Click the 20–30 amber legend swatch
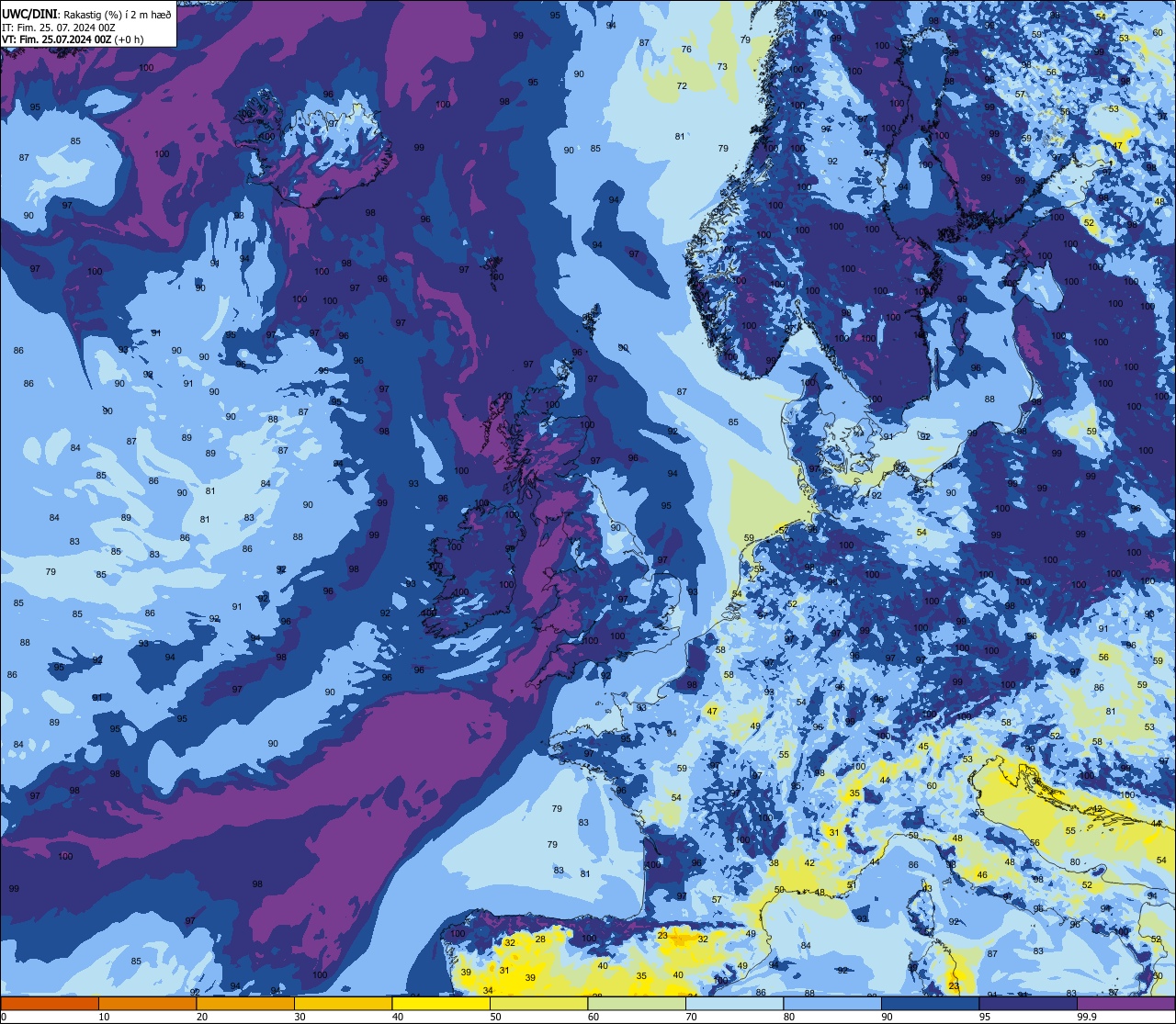Image resolution: width=1176 pixels, height=1024 pixels. tap(245, 1003)
